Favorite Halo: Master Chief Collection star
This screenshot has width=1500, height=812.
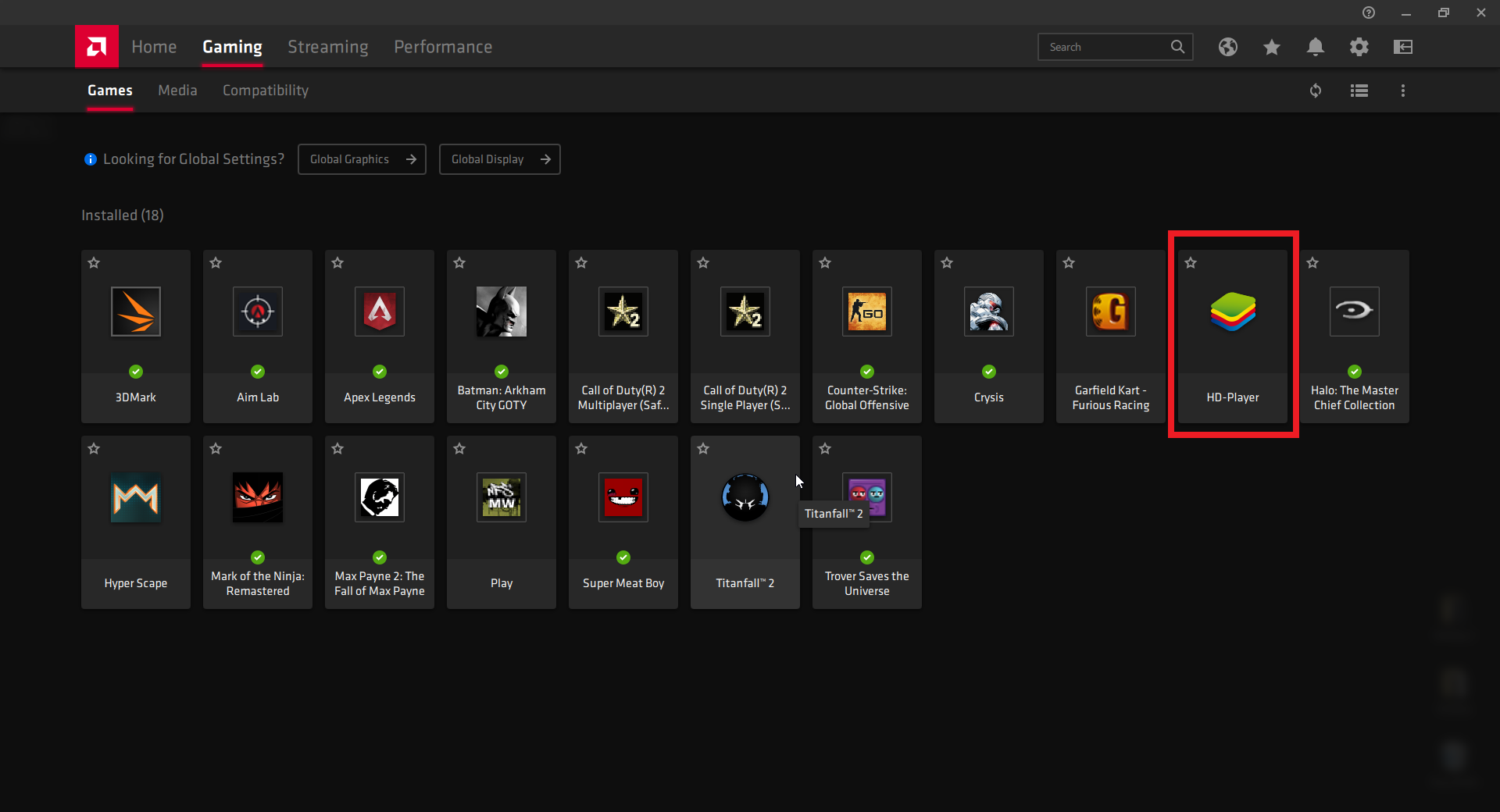[1312, 263]
